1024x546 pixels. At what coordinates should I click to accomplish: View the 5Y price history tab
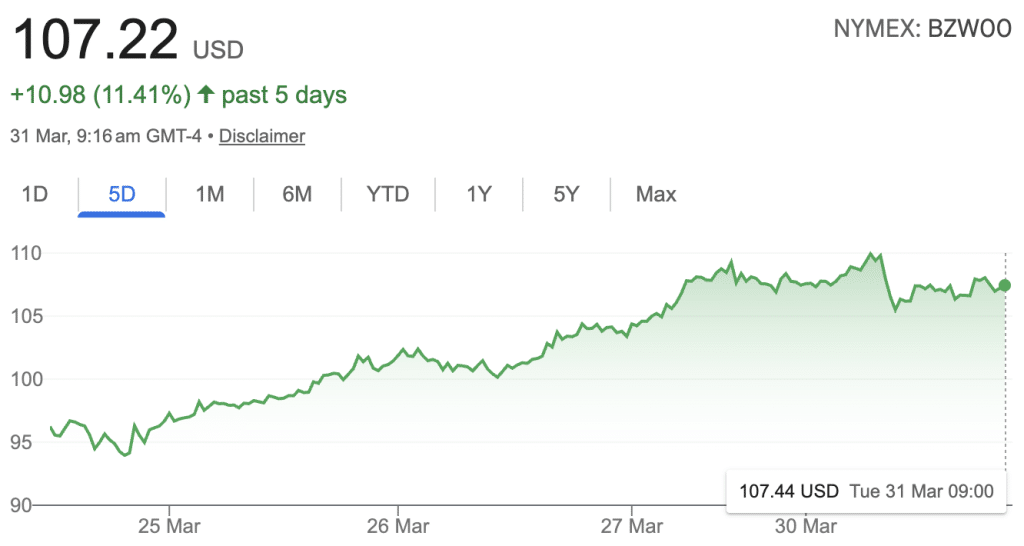[566, 194]
